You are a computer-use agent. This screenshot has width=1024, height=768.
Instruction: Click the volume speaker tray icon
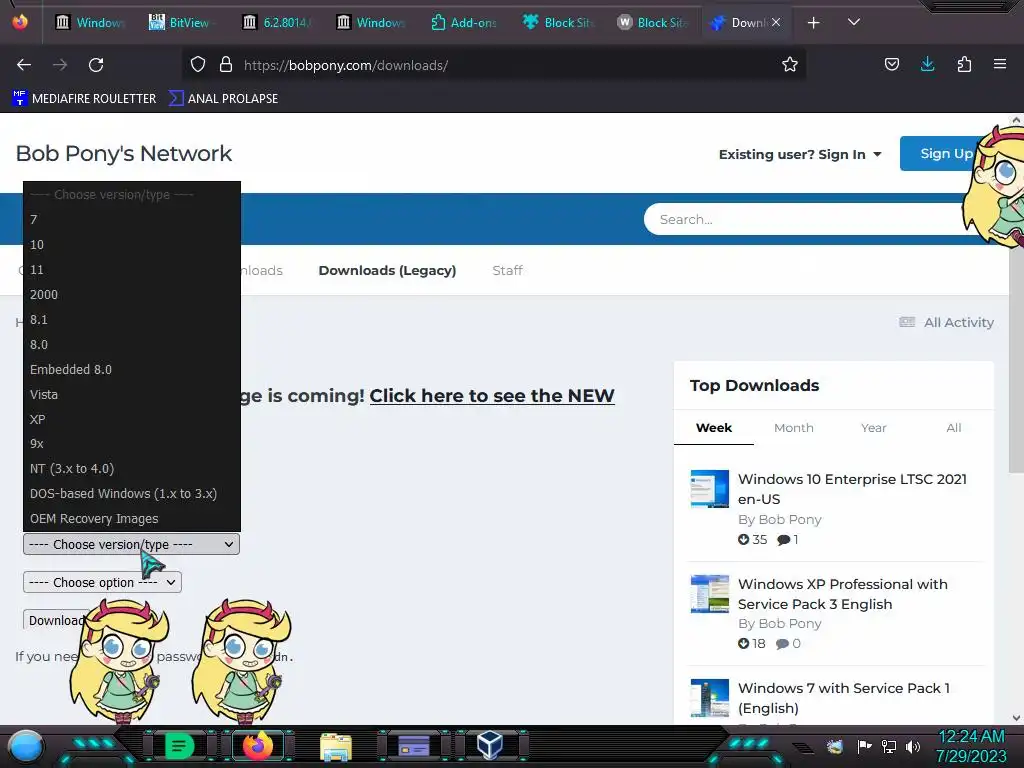(912, 746)
